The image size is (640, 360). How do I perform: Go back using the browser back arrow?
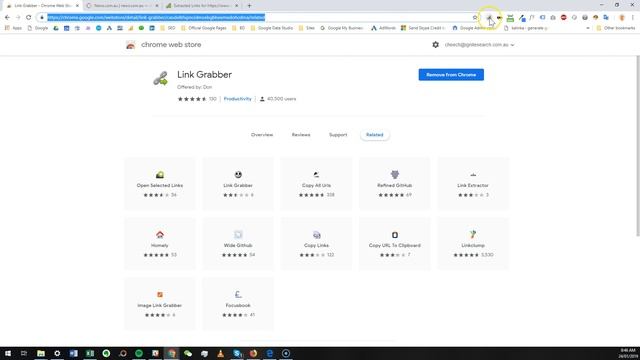point(7,18)
